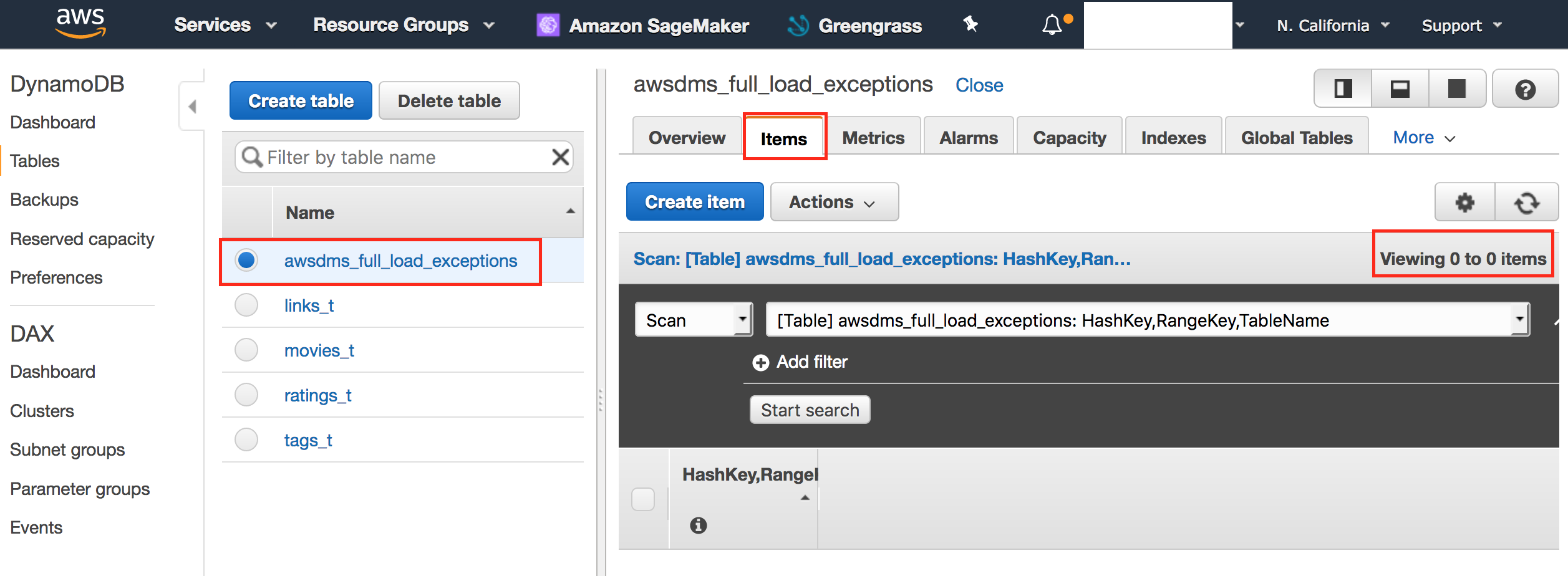This screenshot has width=1568, height=576.
Task: Click the Start search button
Action: (810, 410)
